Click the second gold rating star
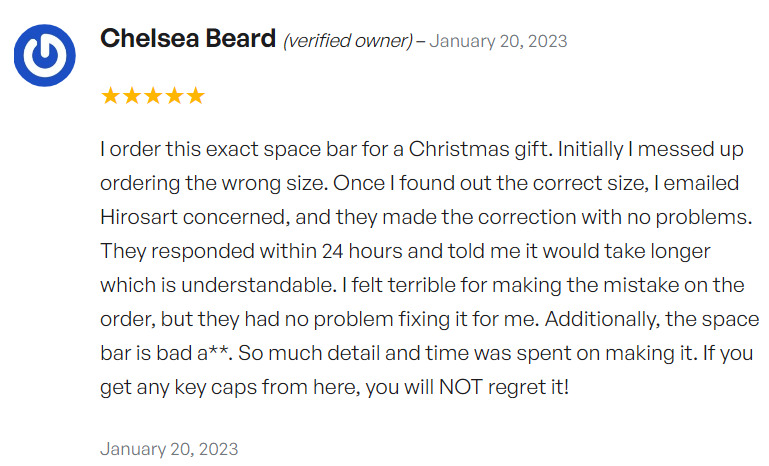 131,96
